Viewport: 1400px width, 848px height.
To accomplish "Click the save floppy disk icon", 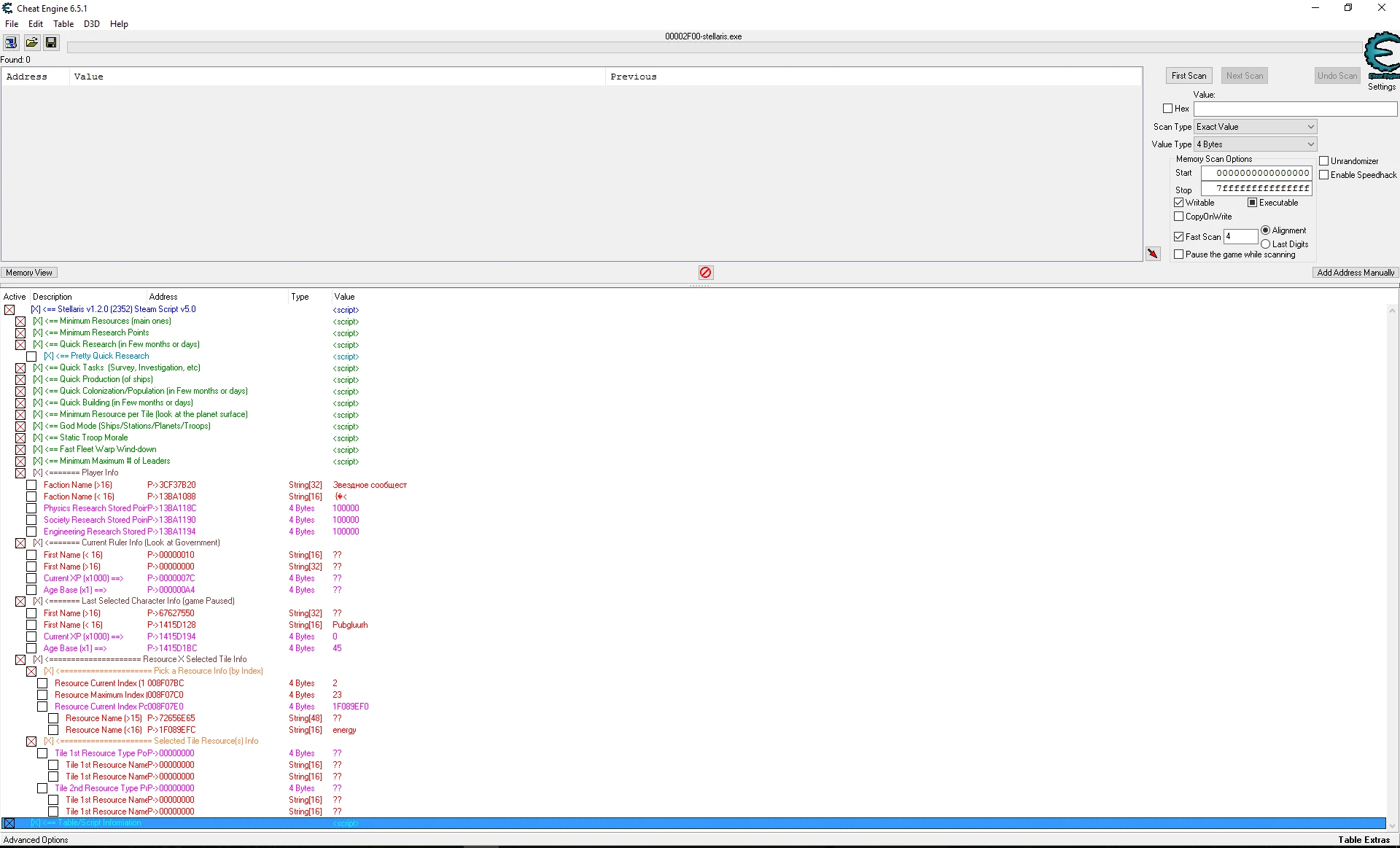I will pos(51,42).
